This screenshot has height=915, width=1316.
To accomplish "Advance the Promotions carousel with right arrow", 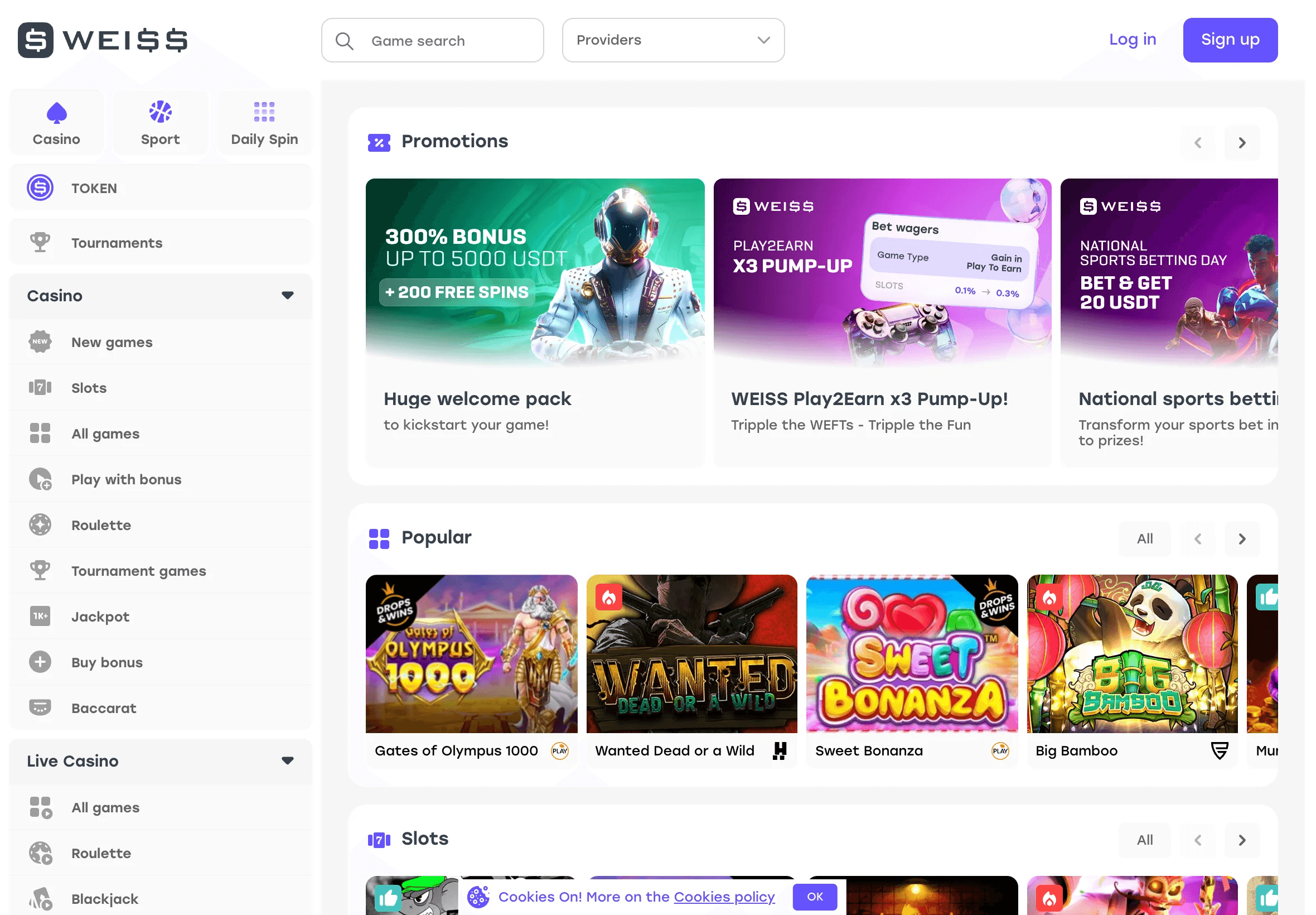I will click(x=1241, y=142).
